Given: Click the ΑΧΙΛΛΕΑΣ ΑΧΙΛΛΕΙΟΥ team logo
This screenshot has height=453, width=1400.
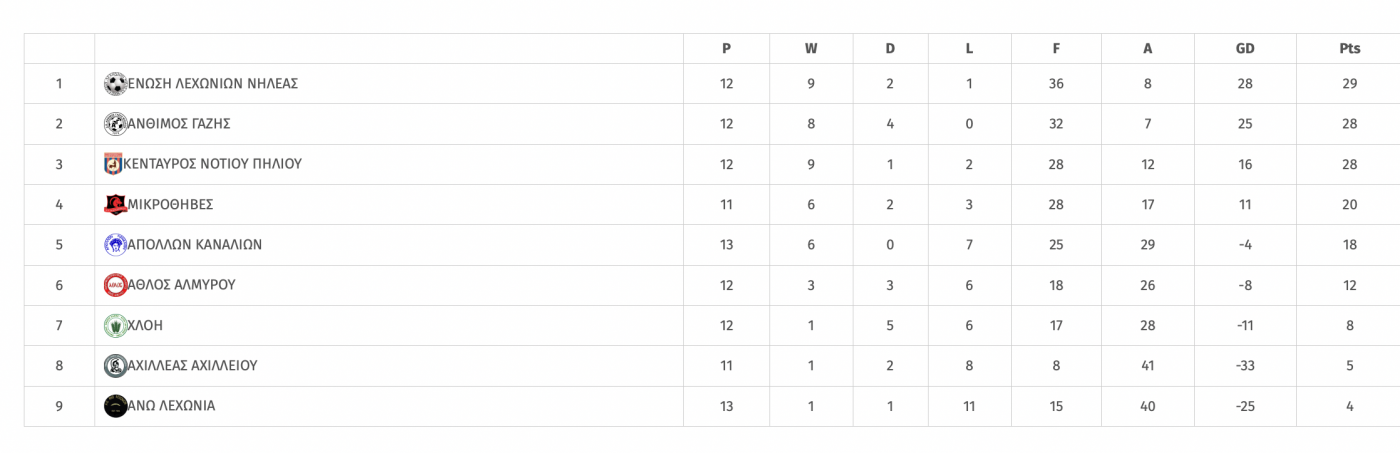Looking at the screenshot, I should [x=115, y=366].
